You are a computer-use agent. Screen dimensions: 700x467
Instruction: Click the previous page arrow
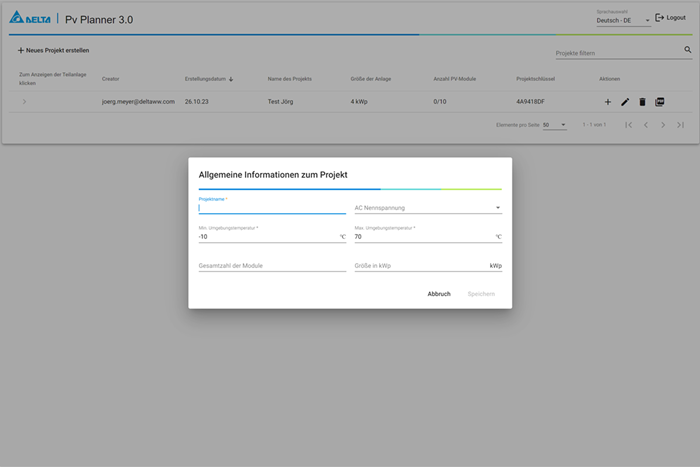(x=646, y=125)
